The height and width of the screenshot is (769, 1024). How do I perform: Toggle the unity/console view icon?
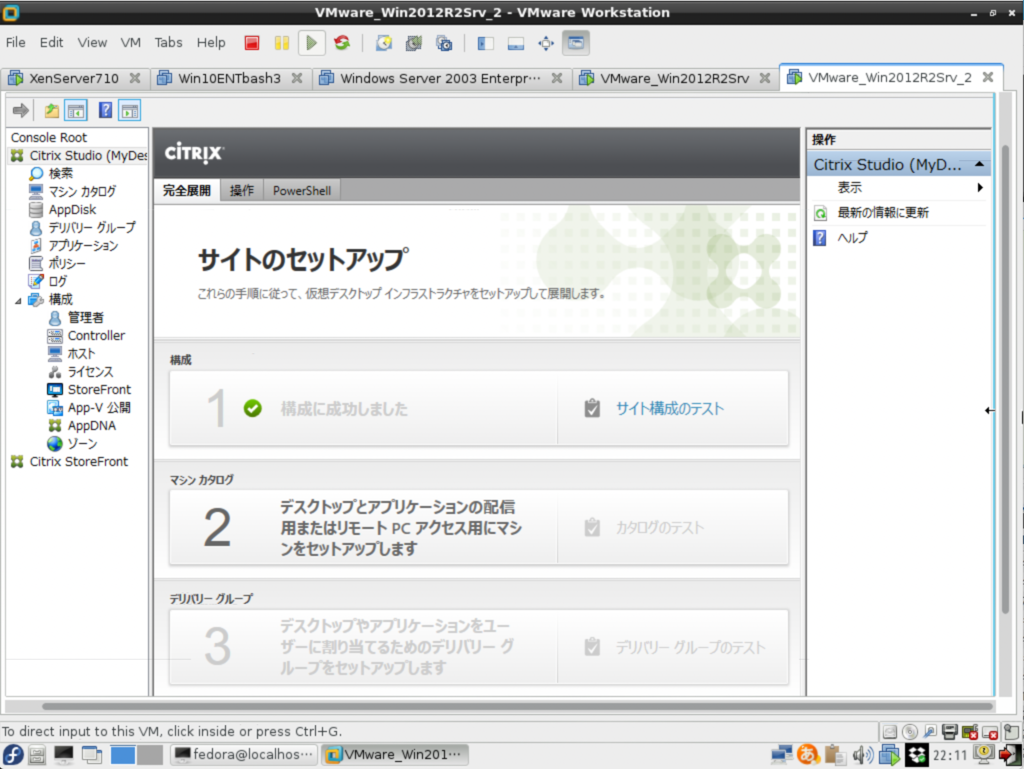(x=576, y=43)
